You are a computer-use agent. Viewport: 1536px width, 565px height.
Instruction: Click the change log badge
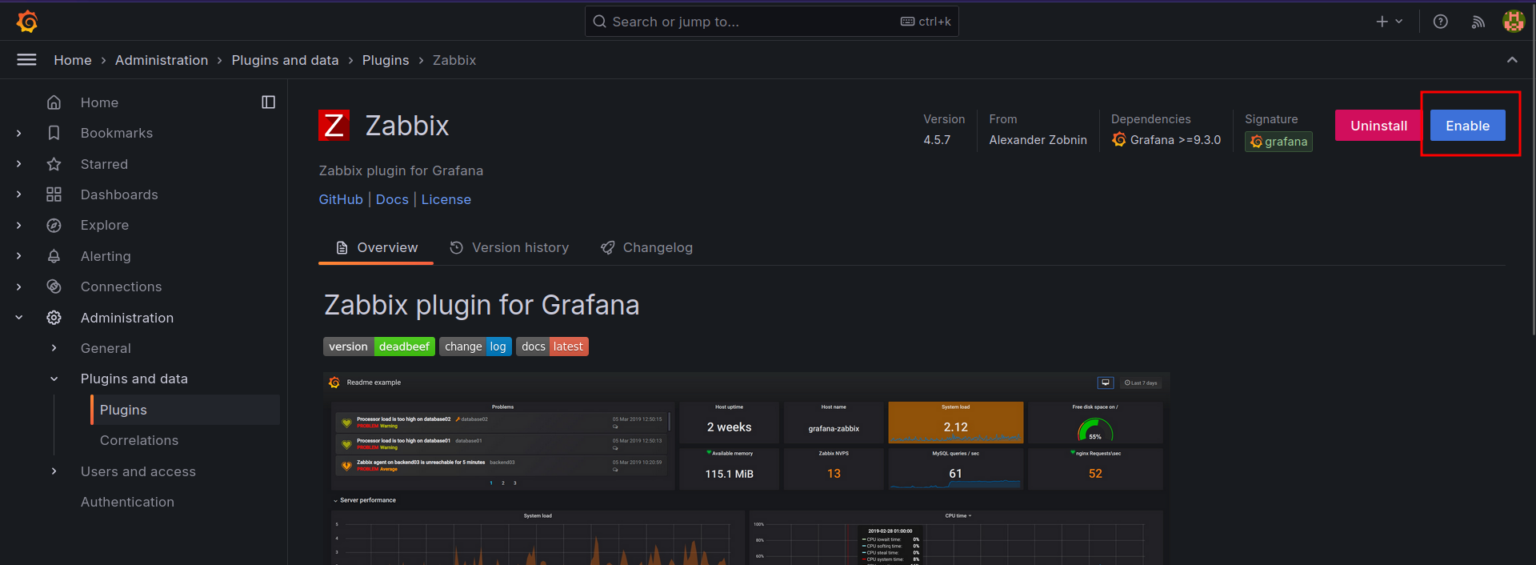[475, 346]
